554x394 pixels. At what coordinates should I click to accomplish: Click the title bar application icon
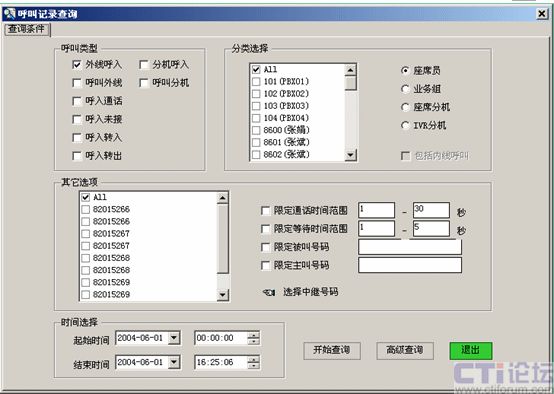[10, 14]
